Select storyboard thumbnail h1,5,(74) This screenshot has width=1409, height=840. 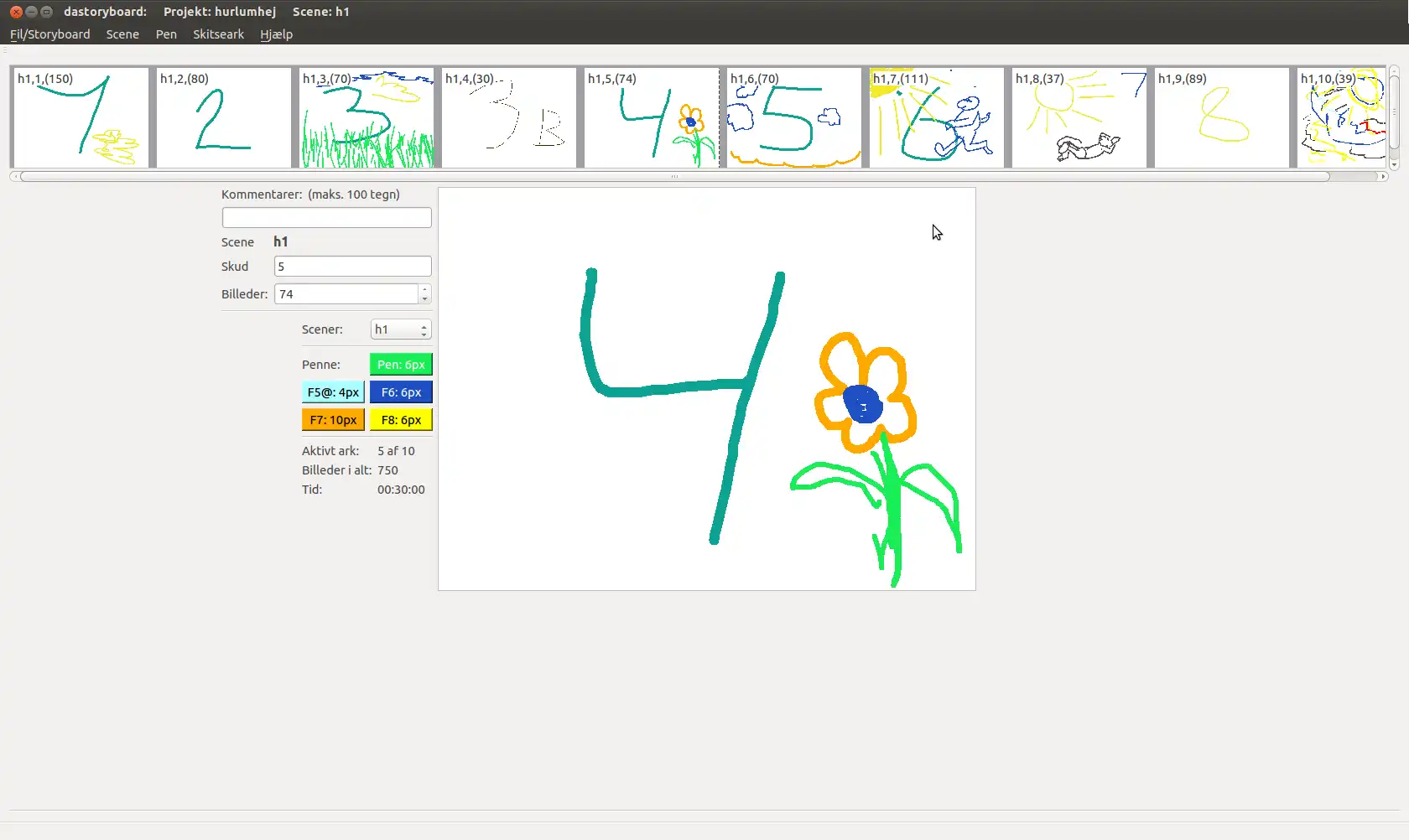coord(652,118)
